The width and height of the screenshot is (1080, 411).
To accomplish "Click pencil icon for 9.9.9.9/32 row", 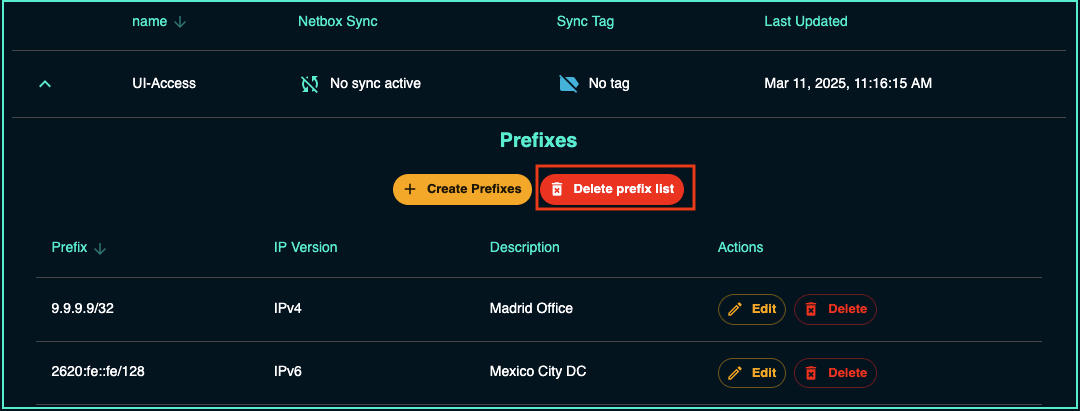I will coord(735,309).
